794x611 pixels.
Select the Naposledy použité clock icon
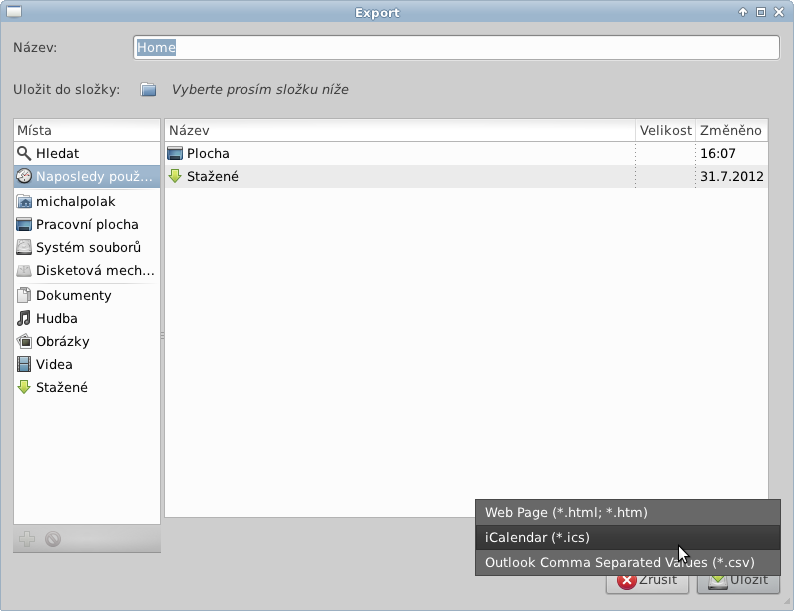click(x=25, y=177)
